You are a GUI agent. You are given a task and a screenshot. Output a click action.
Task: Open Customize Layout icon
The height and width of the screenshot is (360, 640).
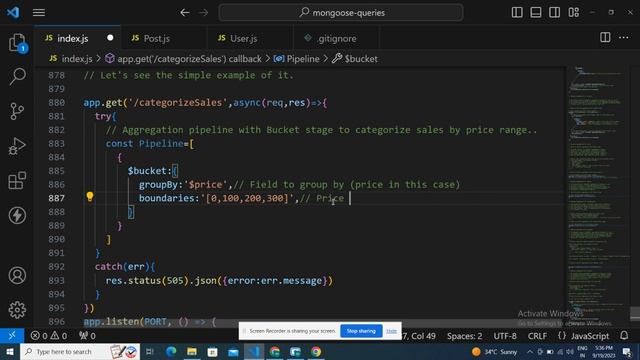pyautogui.click(x=573, y=12)
